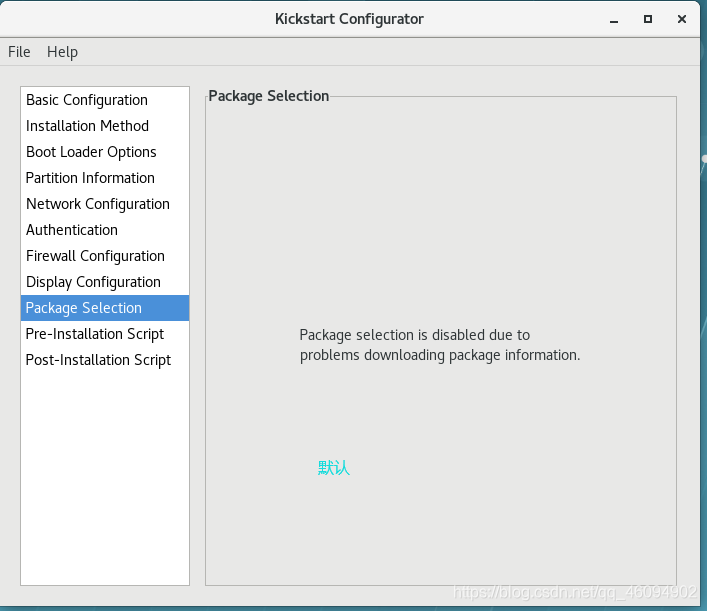Image resolution: width=707 pixels, height=611 pixels.
Task: Select Partition Information entry
Action: click(x=105, y=178)
